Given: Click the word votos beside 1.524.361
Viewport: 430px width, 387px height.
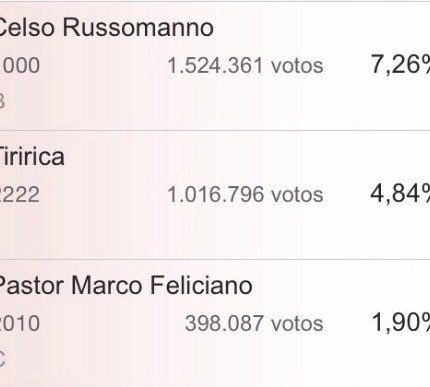Looking at the screenshot, I should coord(297,65).
